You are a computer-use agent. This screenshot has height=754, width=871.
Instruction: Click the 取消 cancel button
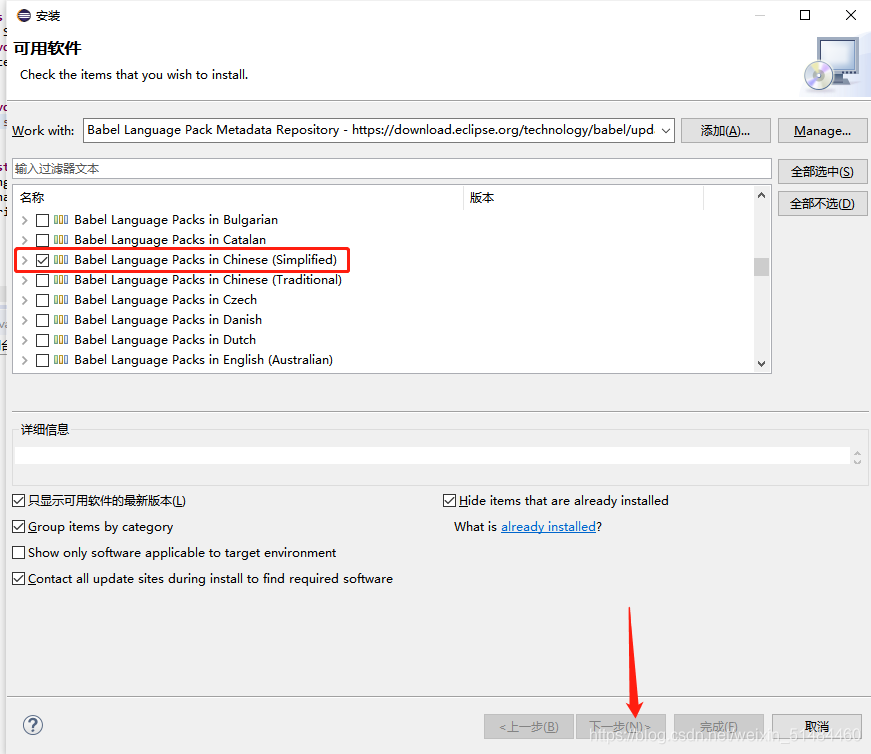(817, 726)
